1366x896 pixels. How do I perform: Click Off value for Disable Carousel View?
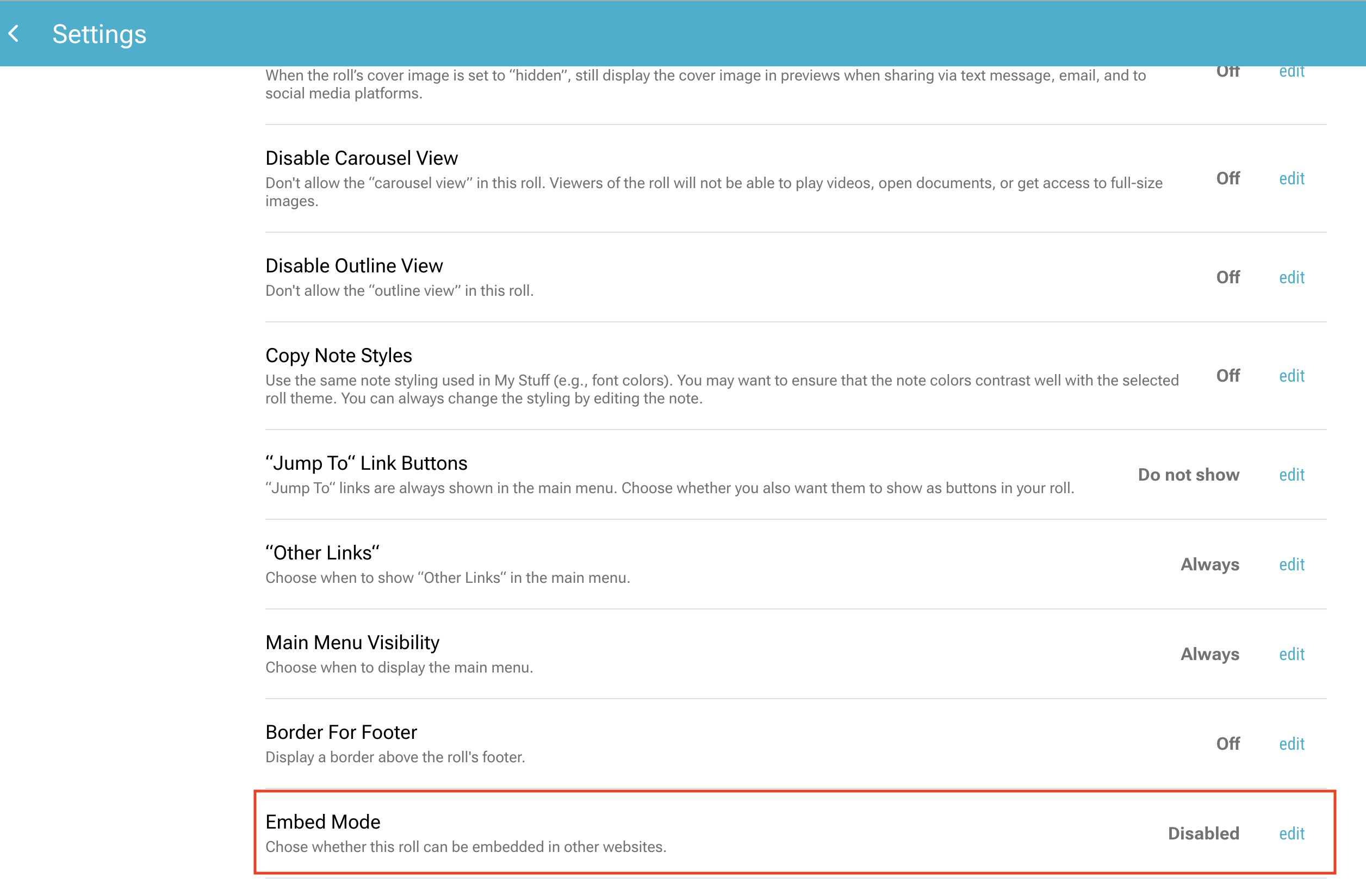click(1228, 178)
